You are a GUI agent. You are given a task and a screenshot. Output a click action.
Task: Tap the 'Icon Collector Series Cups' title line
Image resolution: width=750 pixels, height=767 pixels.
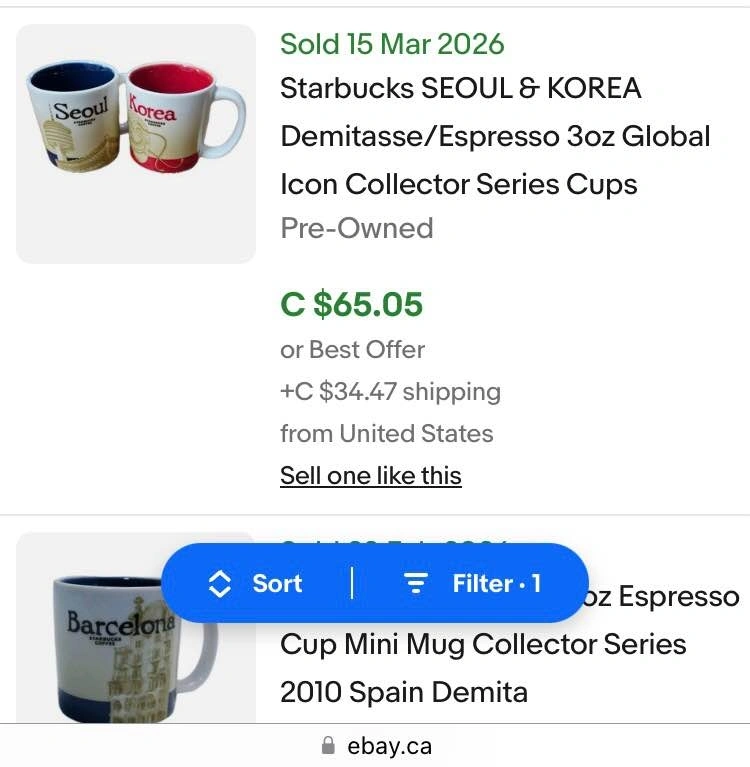click(x=458, y=184)
